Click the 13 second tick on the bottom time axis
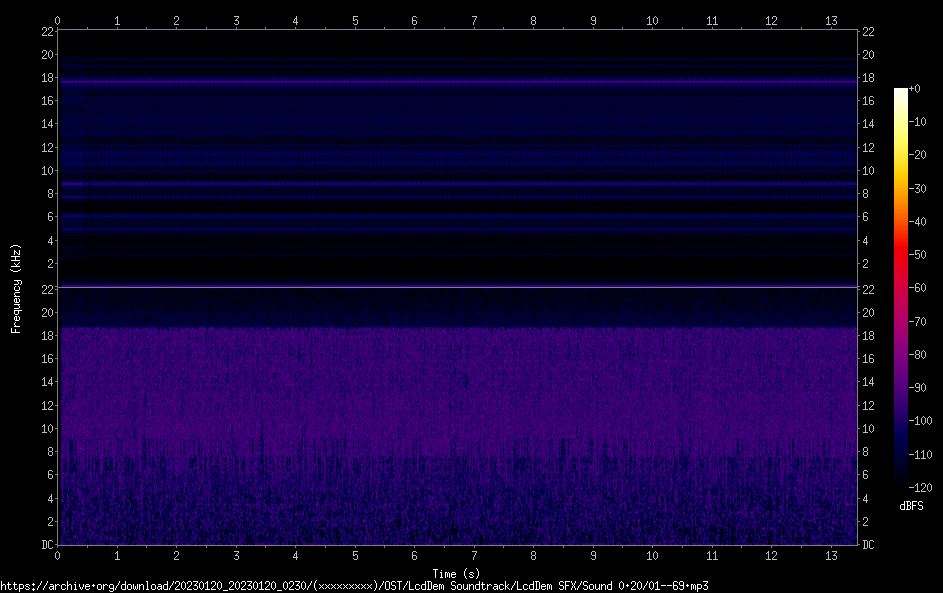This screenshot has height=593, width=943. tap(831, 556)
